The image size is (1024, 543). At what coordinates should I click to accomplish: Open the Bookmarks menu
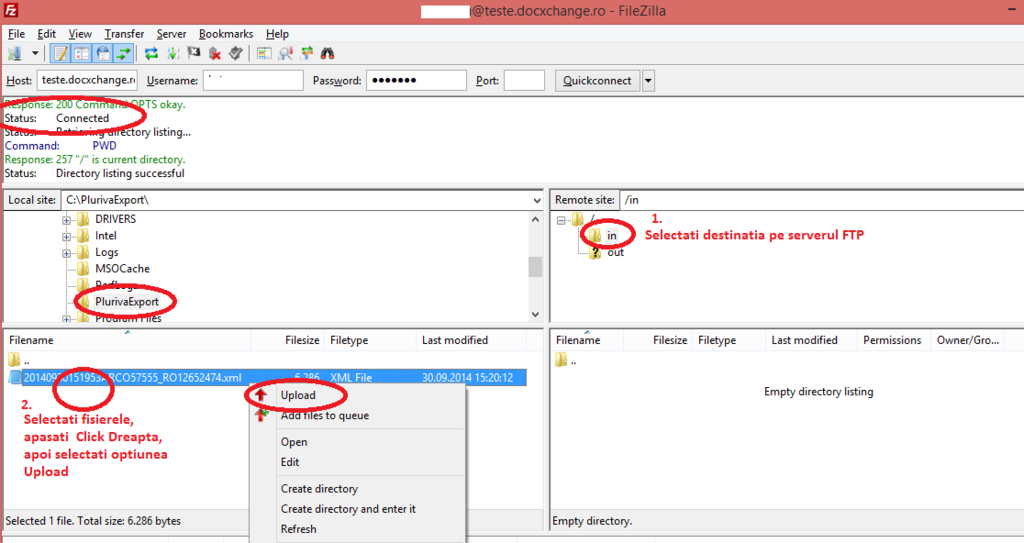(227, 34)
